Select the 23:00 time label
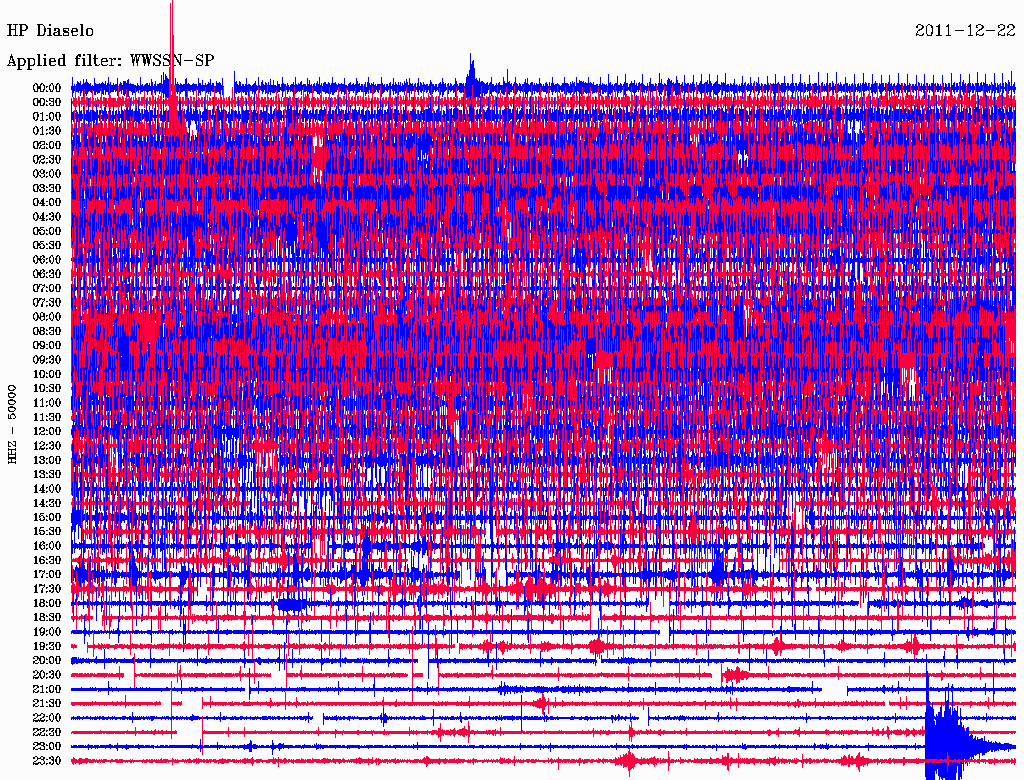This screenshot has width=1024, height=780. coord(47,747)
